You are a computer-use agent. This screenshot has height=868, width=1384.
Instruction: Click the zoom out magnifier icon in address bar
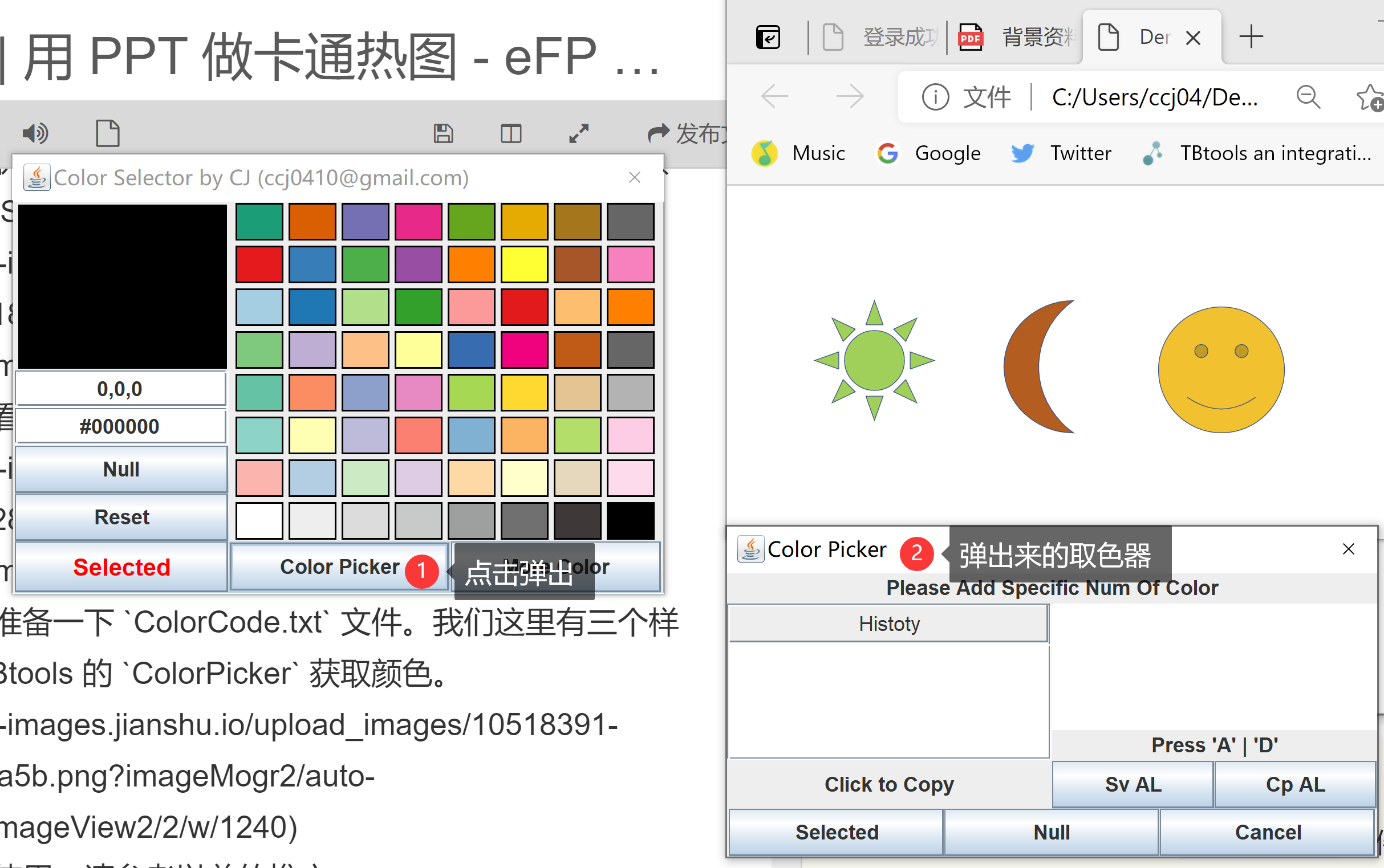(x=1308, y=96)
